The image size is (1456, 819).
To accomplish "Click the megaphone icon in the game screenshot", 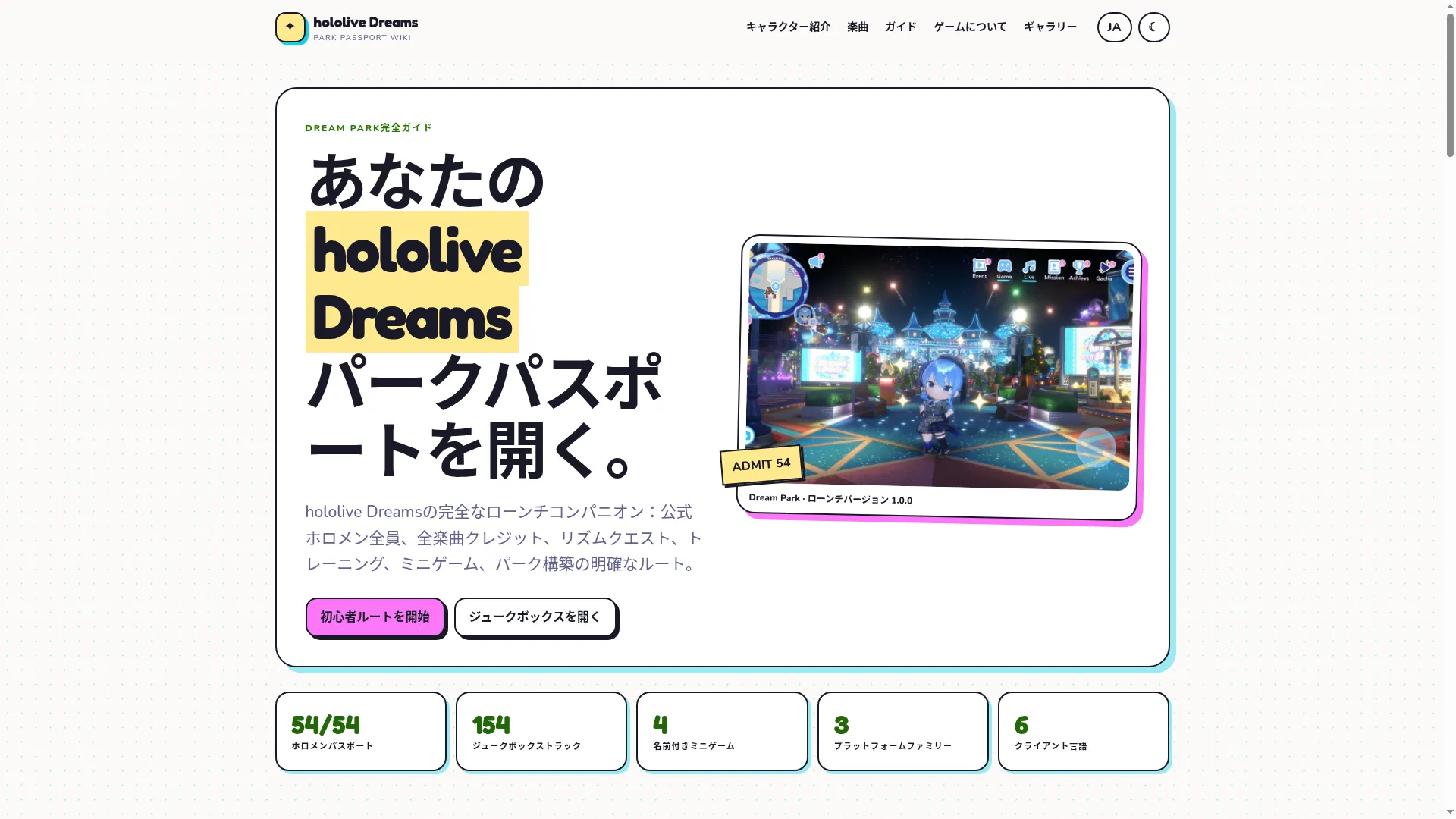I will [x=816, y=262].
